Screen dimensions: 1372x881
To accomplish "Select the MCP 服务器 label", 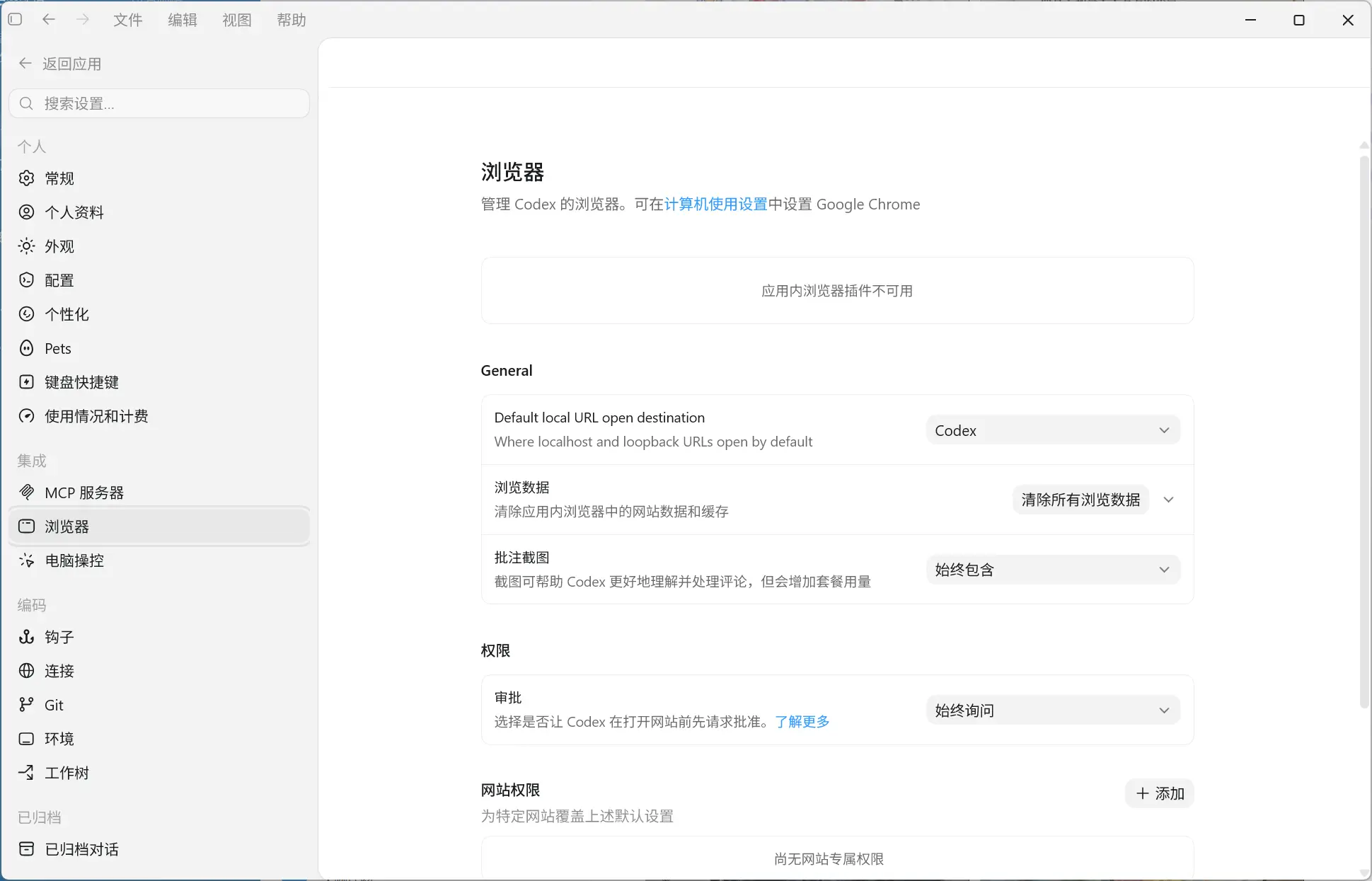I will tap(84, 493).
